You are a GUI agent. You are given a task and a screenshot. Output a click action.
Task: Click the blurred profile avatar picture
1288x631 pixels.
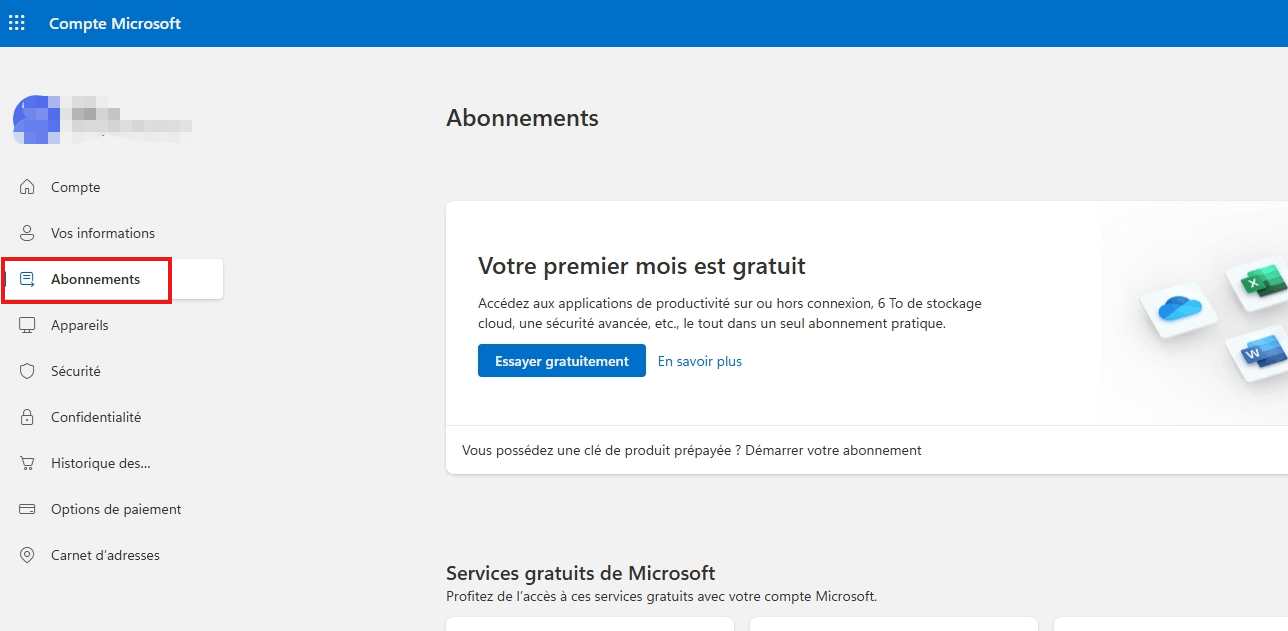[36, 118]
